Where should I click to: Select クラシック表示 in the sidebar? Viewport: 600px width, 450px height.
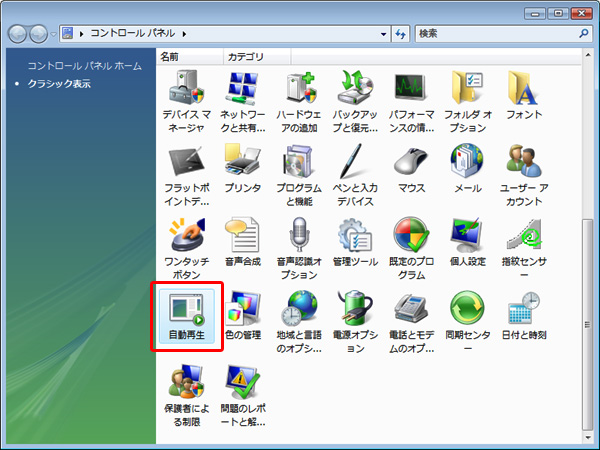click(59, 84)
